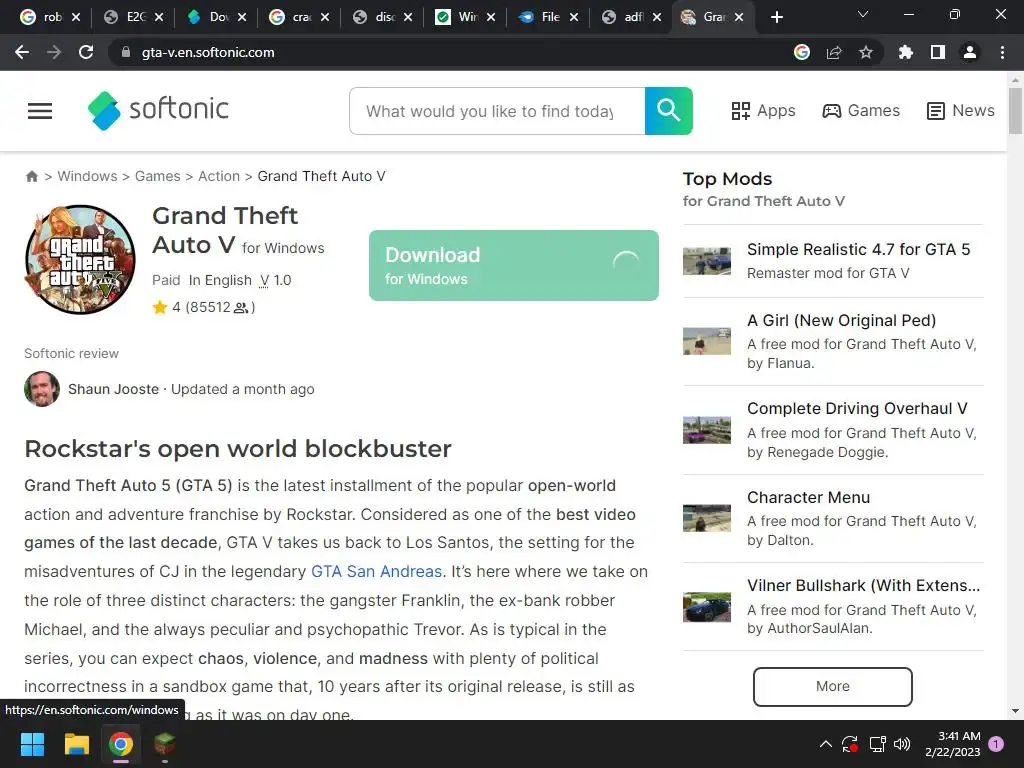Share this page icon
1024x768 pixels.
point(834,52)
